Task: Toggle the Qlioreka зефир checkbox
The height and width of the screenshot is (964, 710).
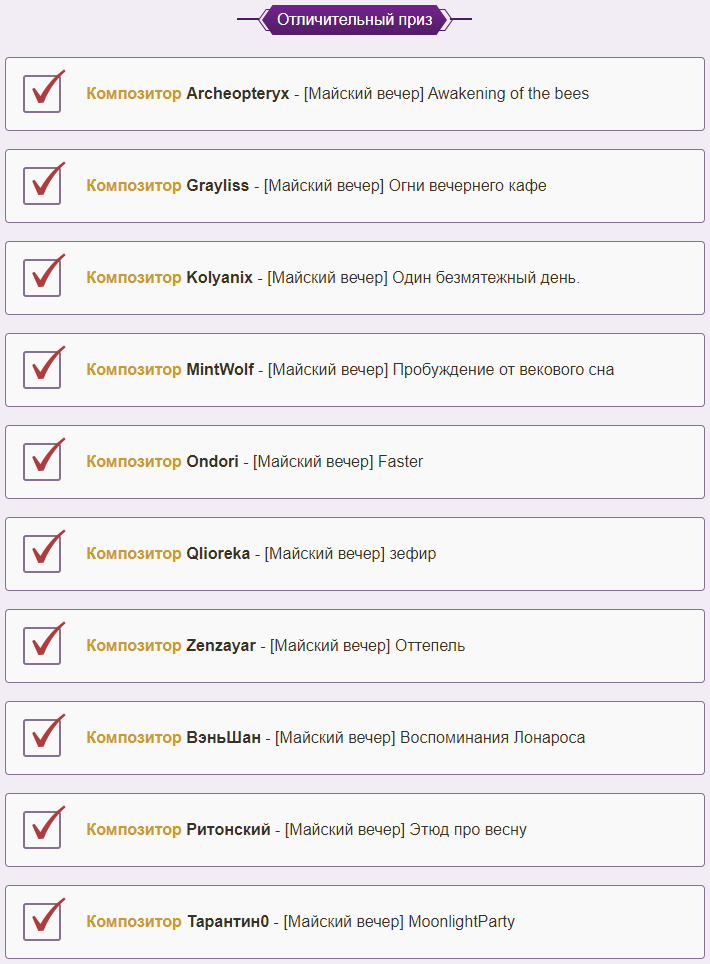Action: (x=42, y=553)
